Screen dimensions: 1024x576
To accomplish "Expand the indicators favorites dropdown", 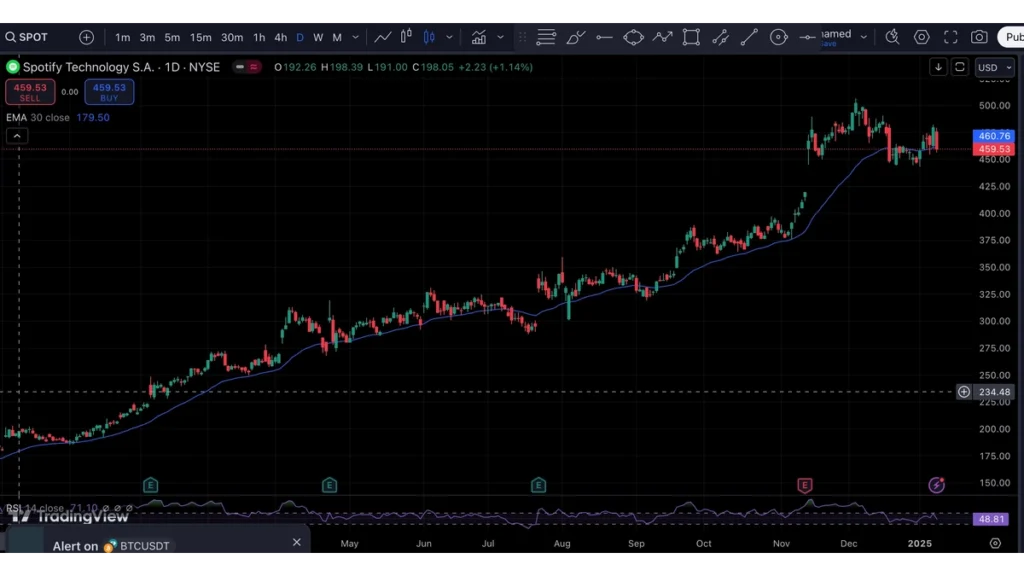I will tap(500, 37).
